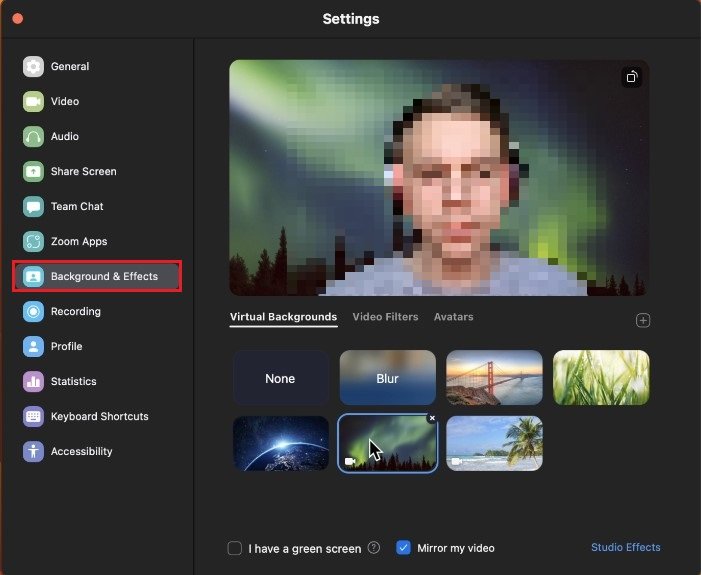Select the Share Screen icon

(34, 172)
